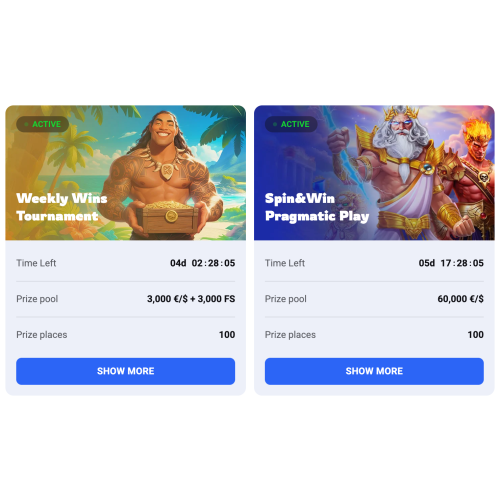Click the Prize places row on Spin&Win card

[x=374, y=334]
